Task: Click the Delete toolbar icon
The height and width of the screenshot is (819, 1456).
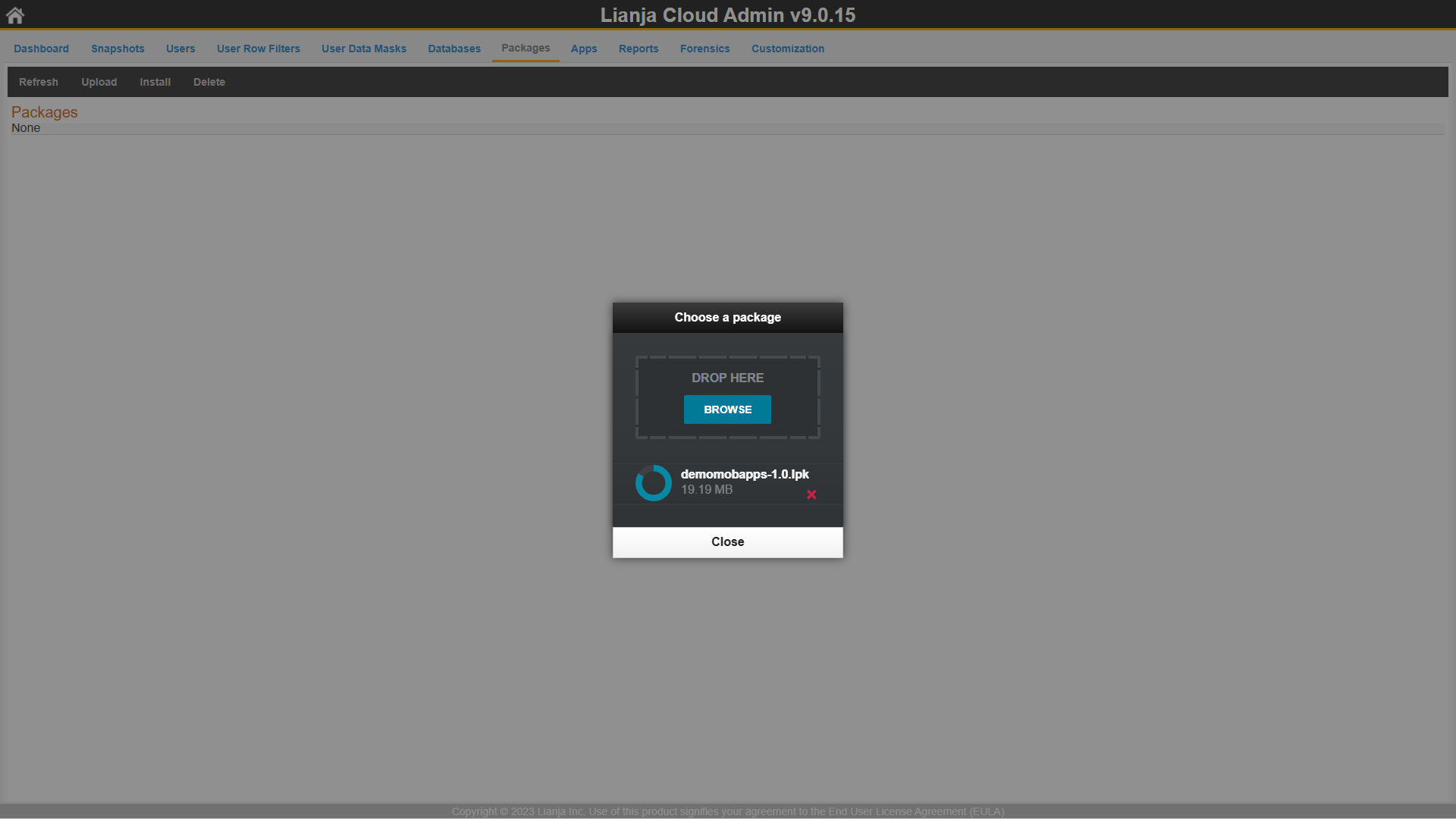Action: 208,81
